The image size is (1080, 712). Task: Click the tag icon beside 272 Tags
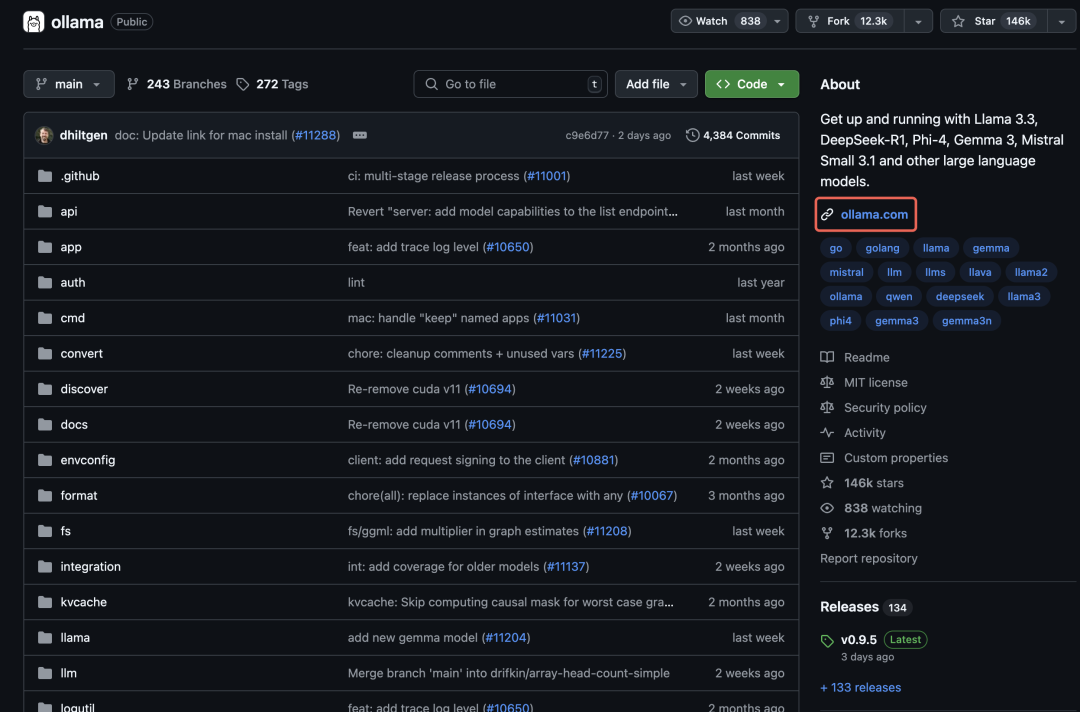(242, 84)
